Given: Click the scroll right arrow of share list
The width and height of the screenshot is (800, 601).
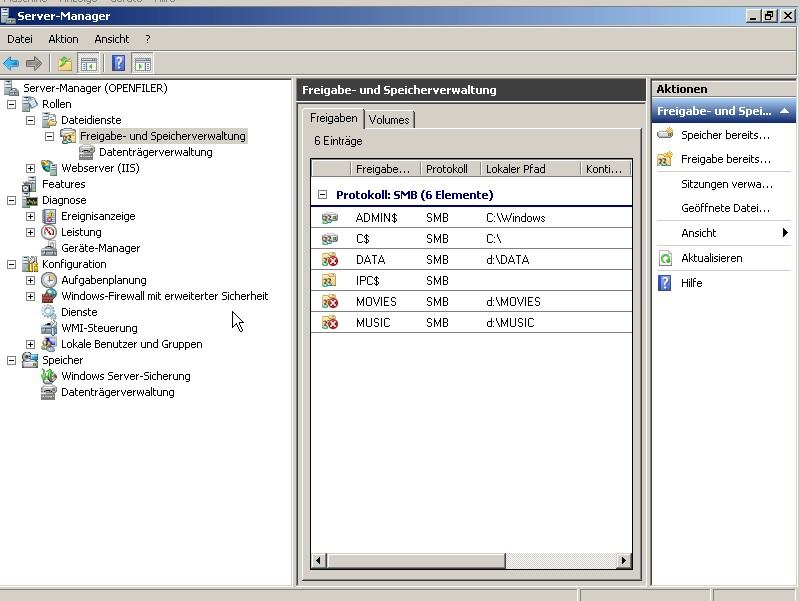Looking at the screenshot, I should [623, 561].
